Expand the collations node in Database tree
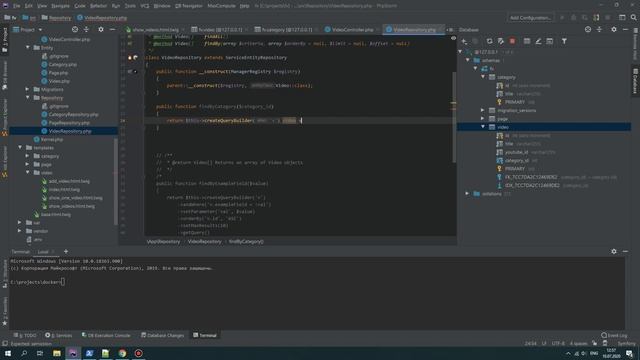The image size is (640, 360). tap(467, 193)
